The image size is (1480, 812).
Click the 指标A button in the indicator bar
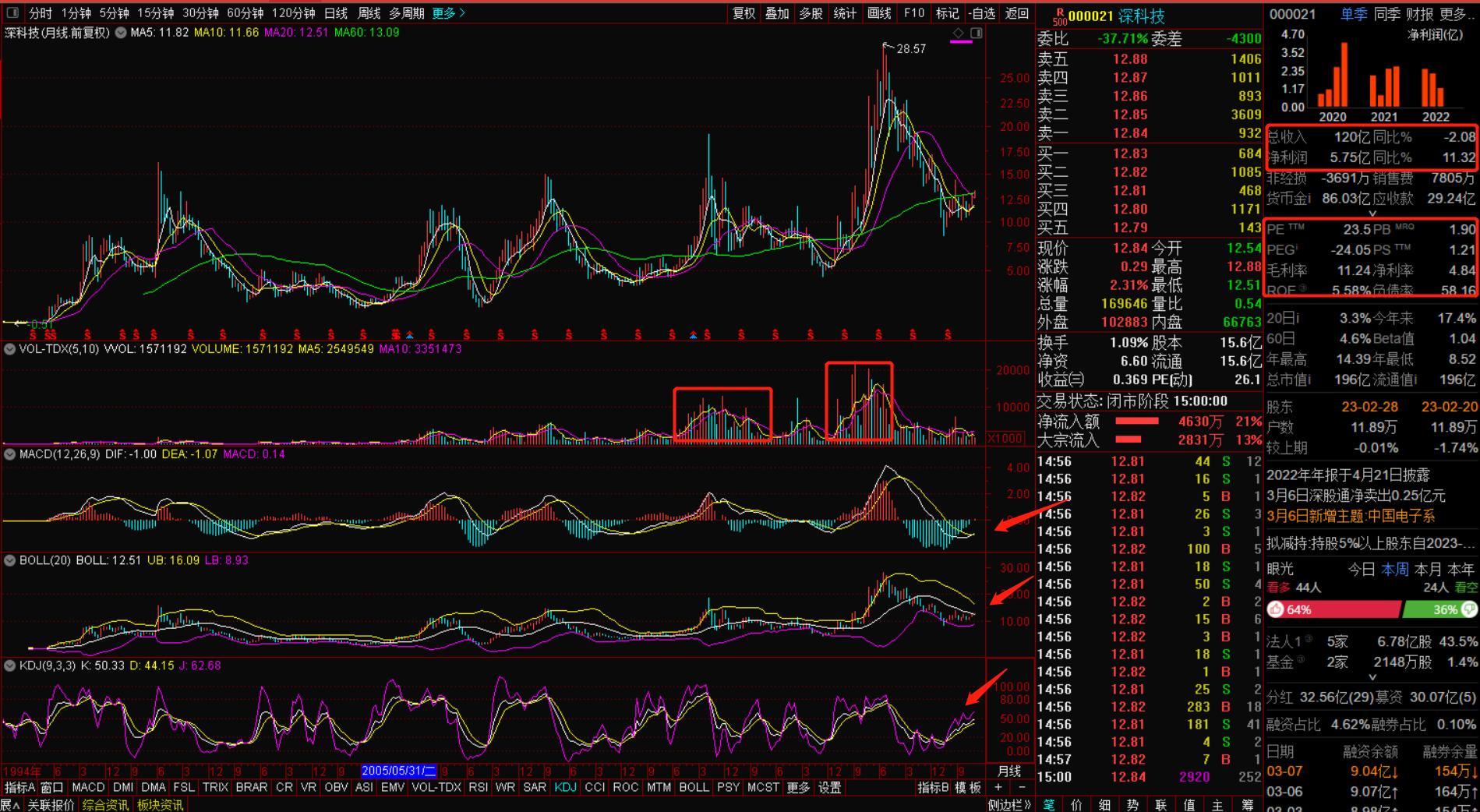click(19, 788)
